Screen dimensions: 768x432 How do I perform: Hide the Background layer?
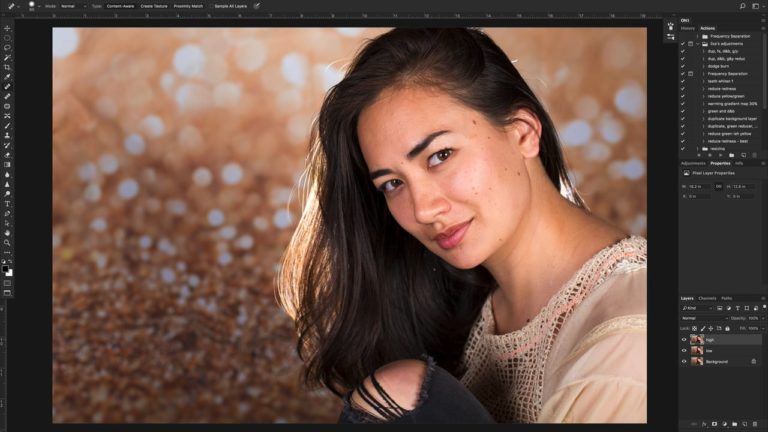pyautogui.click(x=684, y=361)
